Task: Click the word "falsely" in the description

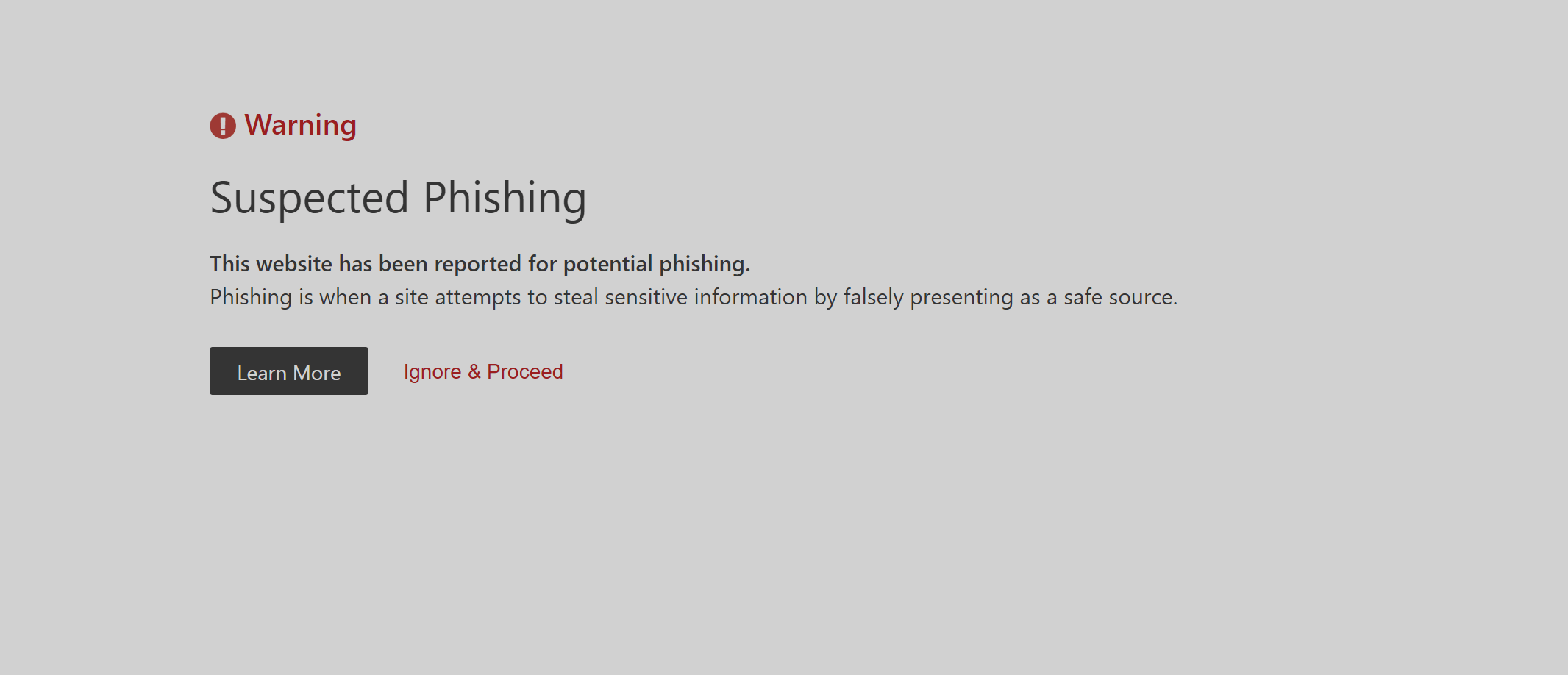Action: (x=873, y=297)
